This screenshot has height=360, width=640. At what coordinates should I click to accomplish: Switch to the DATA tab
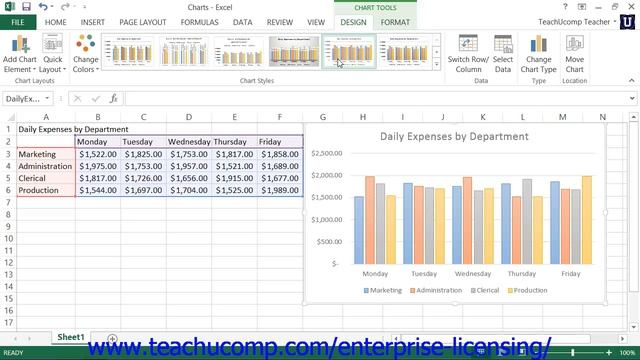pos(242,22)
